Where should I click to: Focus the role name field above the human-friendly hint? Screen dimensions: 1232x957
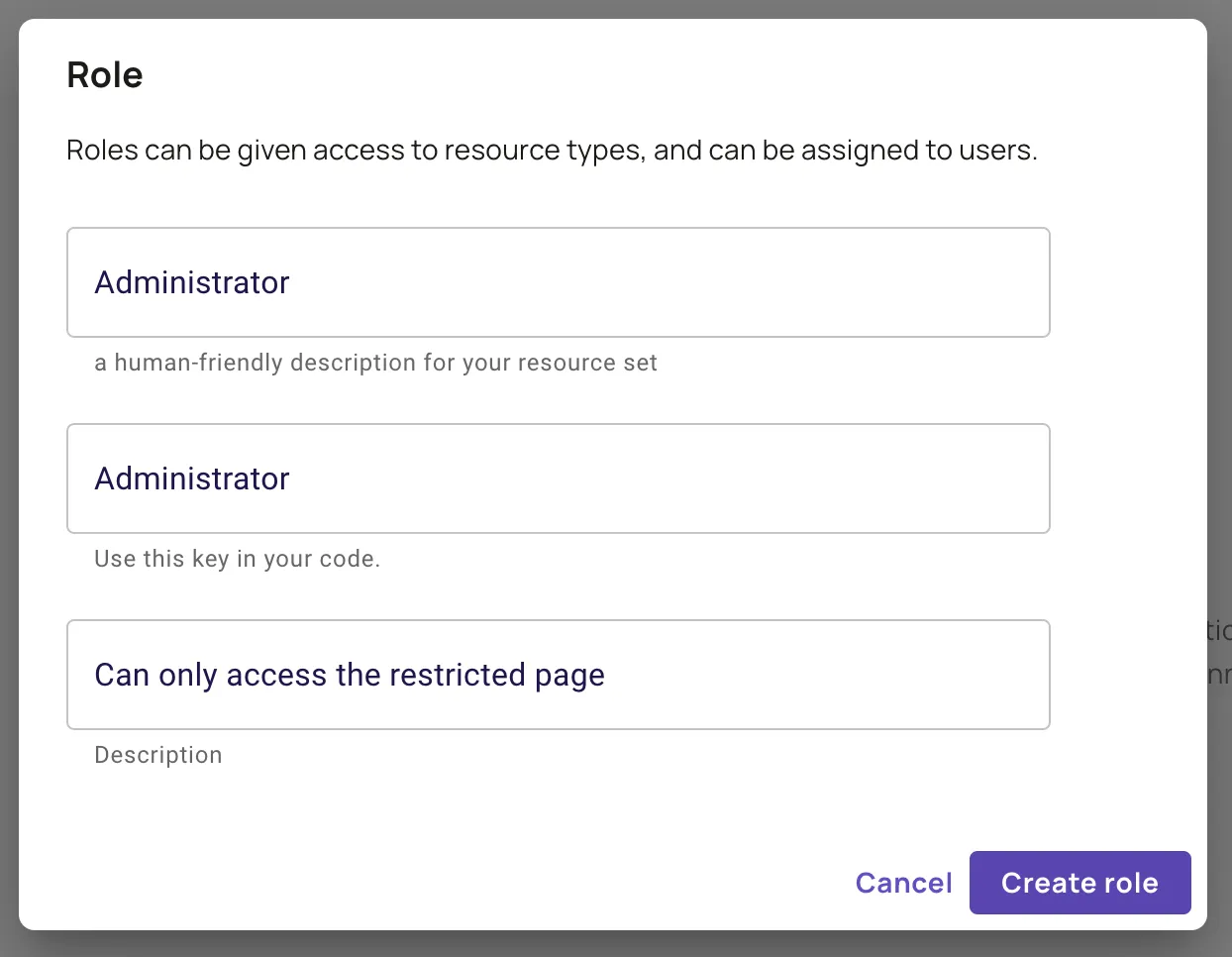click(x=558, y=282)
